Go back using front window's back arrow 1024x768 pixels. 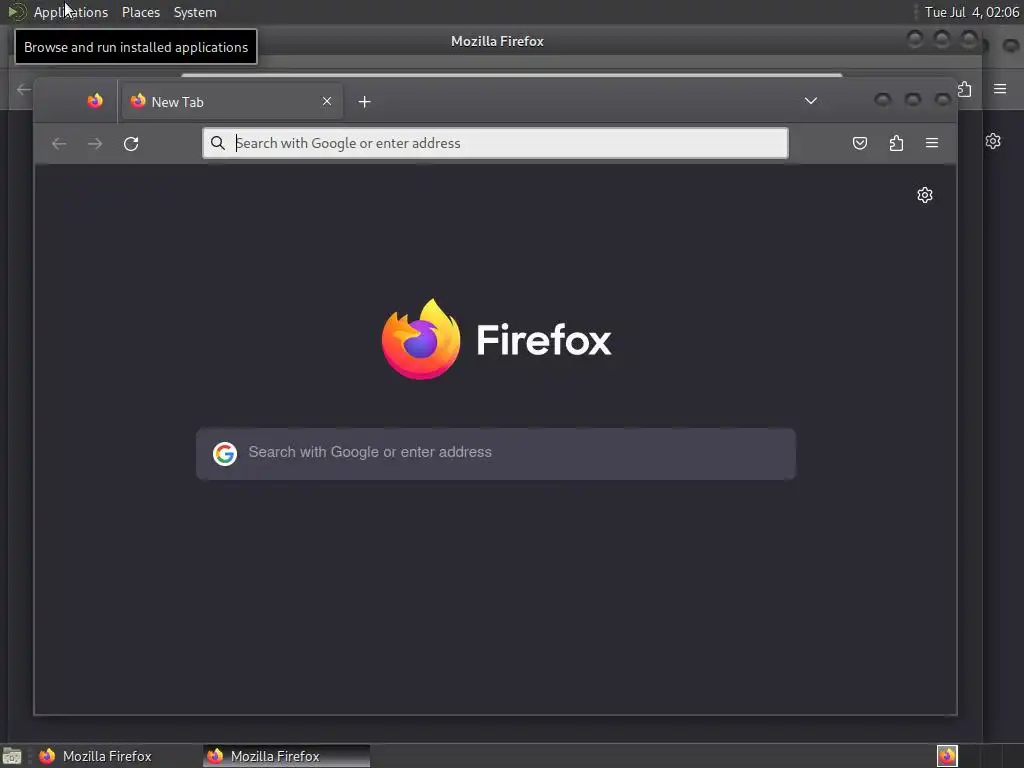(59, 144)
